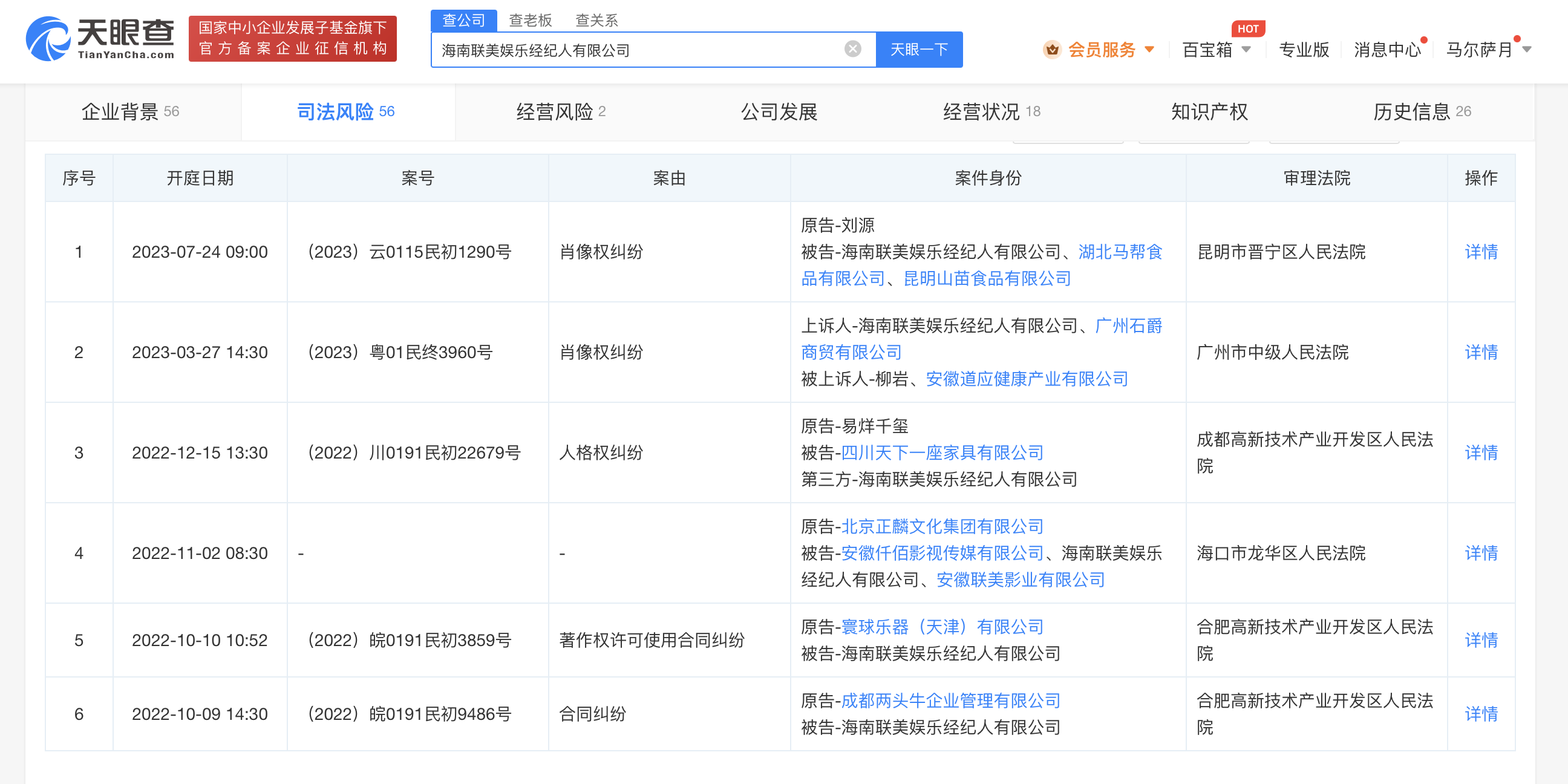The height and width of the screenshot is (784, 1568).
Task: Open 昆明山苗食品有限公司 link
Action: click(987, 279)
